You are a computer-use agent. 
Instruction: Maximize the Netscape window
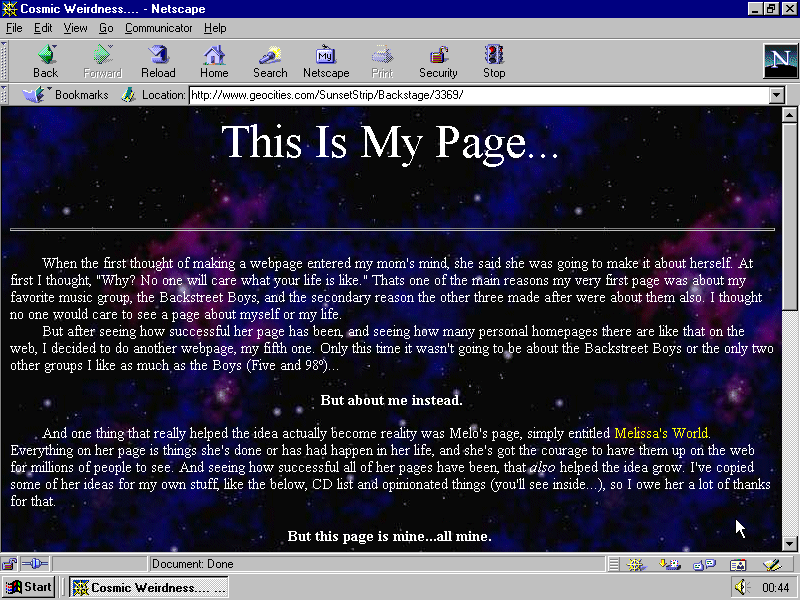(x=770, y=9)
